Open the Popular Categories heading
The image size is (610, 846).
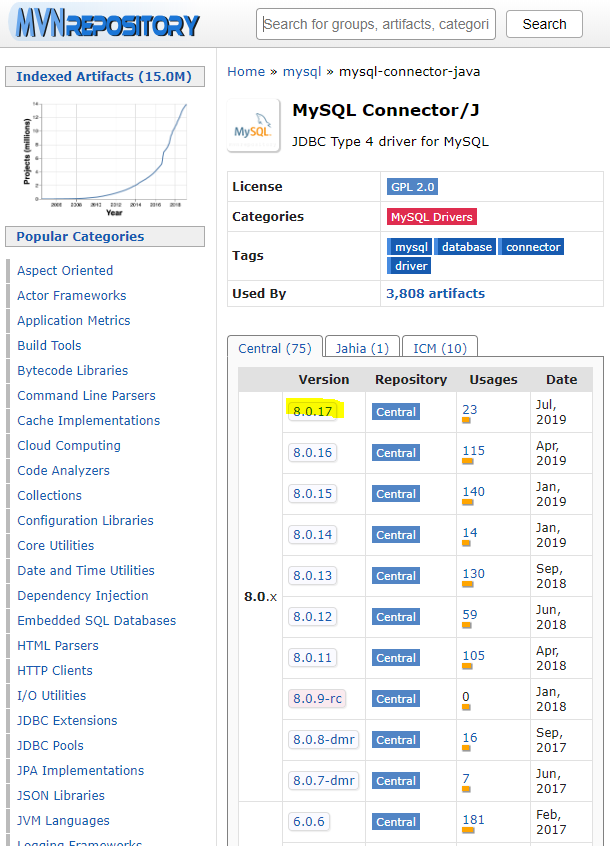80,236
